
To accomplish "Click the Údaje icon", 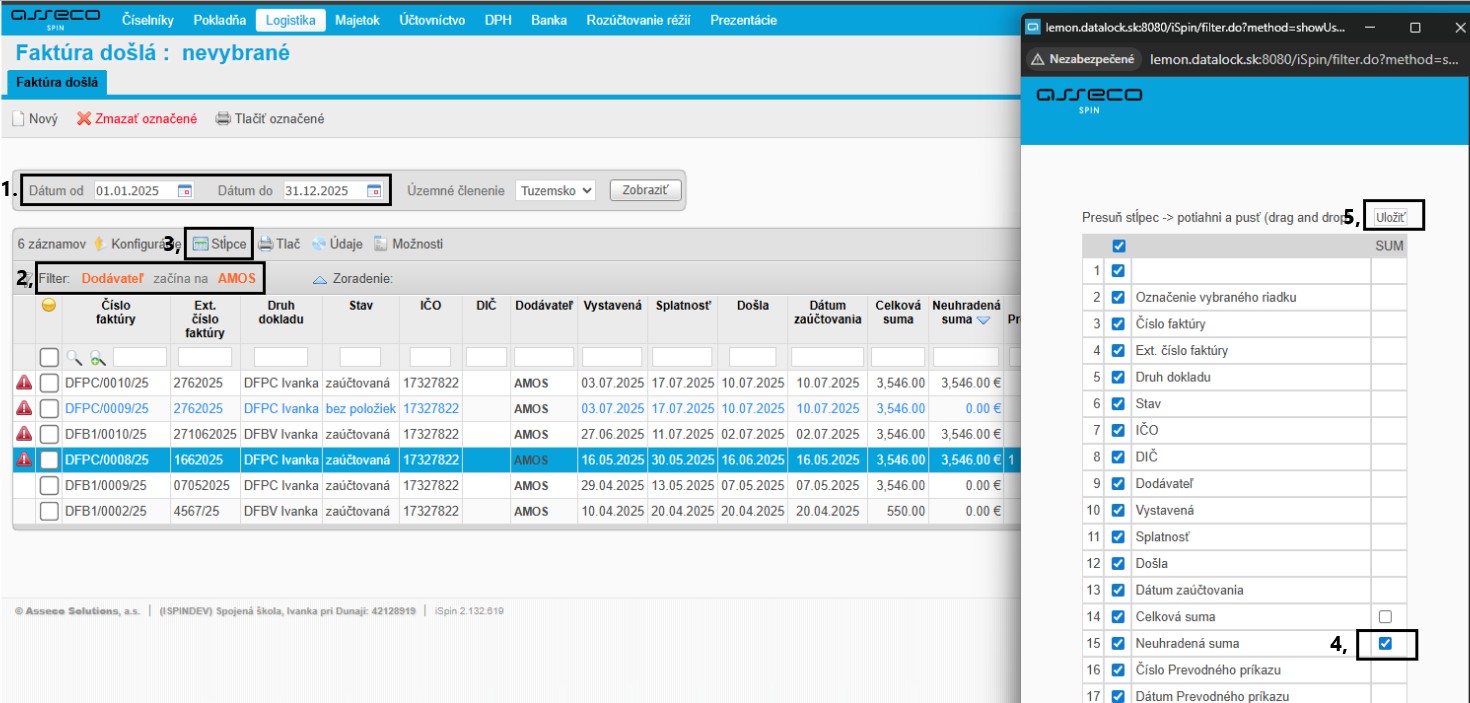I will 319,244.
